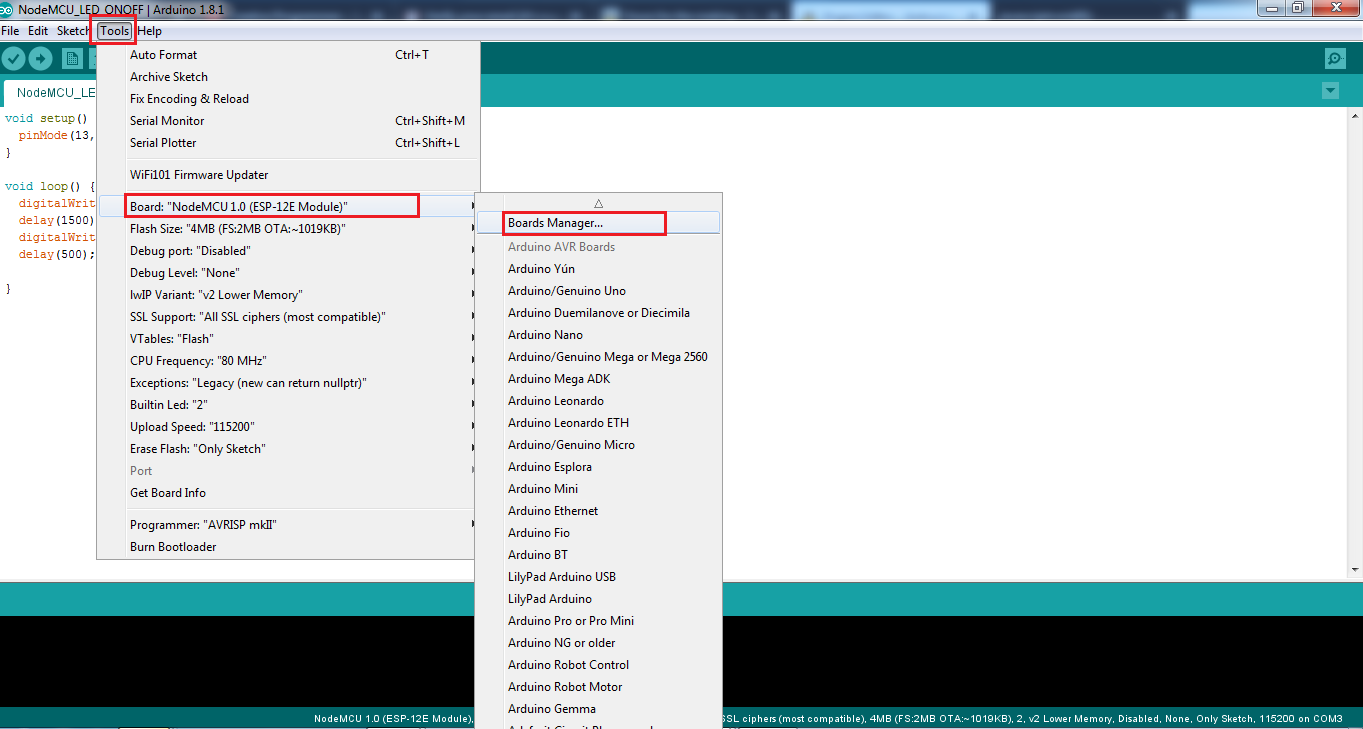
Task: Launch the WiFi101 Firmware Updater
Action: point(198,174)
